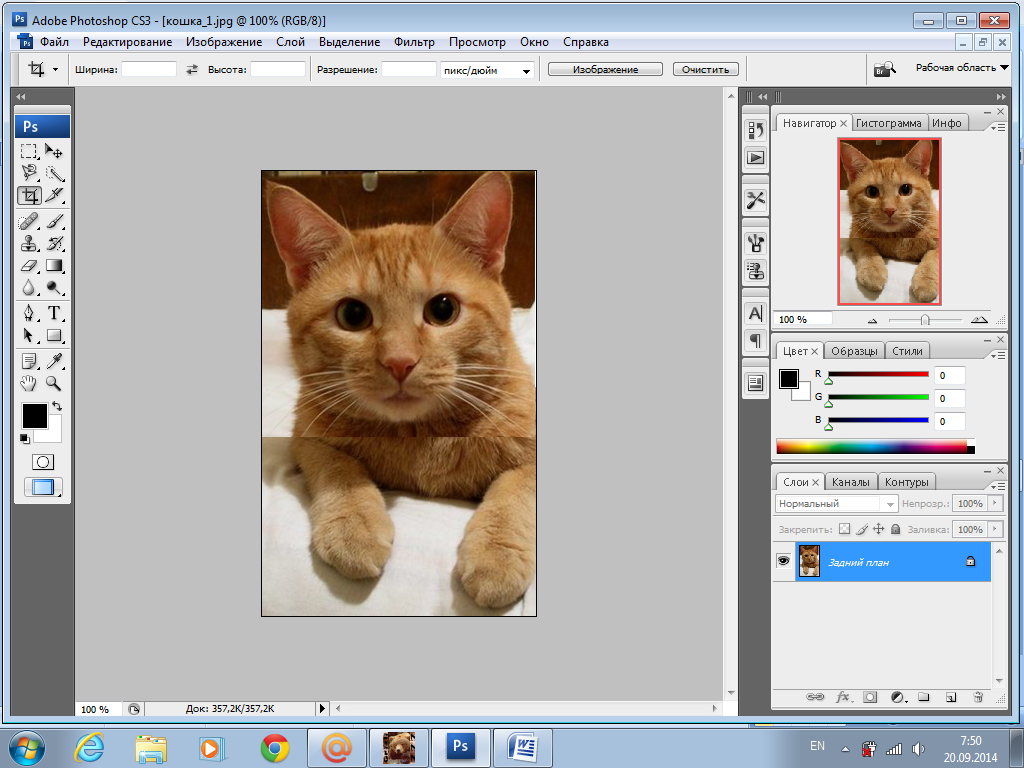
Task: Select the Lasso tool
Action: (29, 173)
